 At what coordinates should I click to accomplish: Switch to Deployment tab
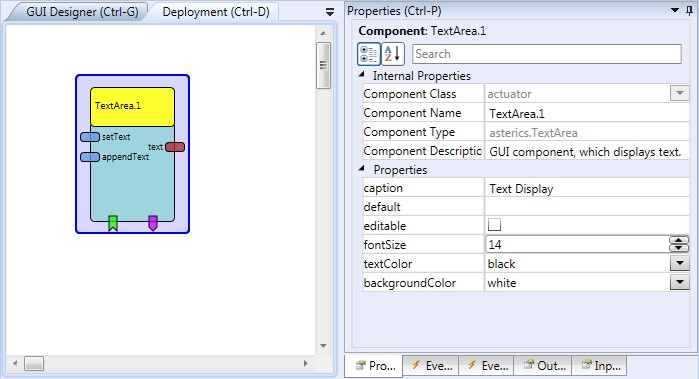click(216, 12)
